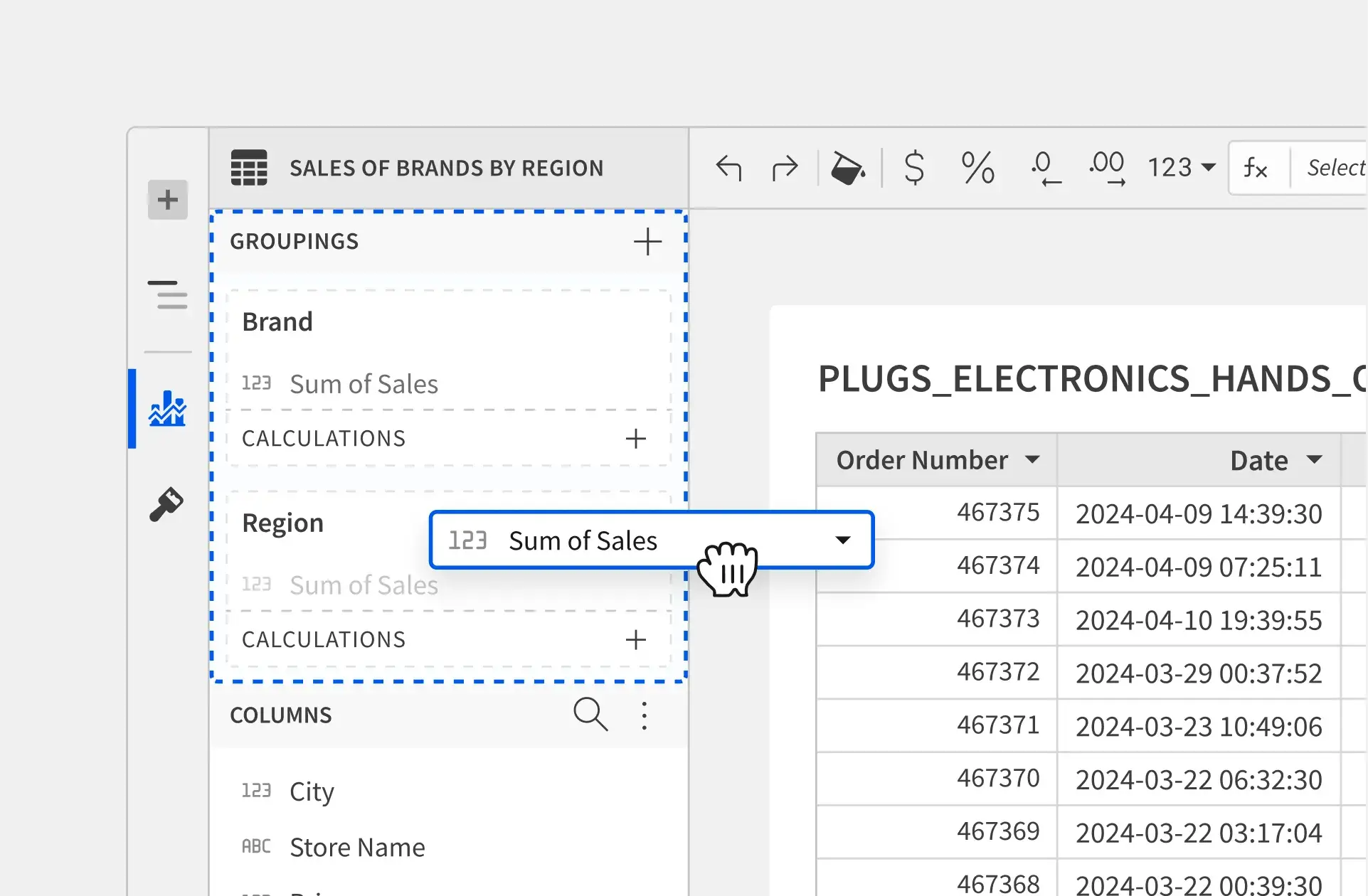Add a new grouping with plus icon

click(647, 242)
